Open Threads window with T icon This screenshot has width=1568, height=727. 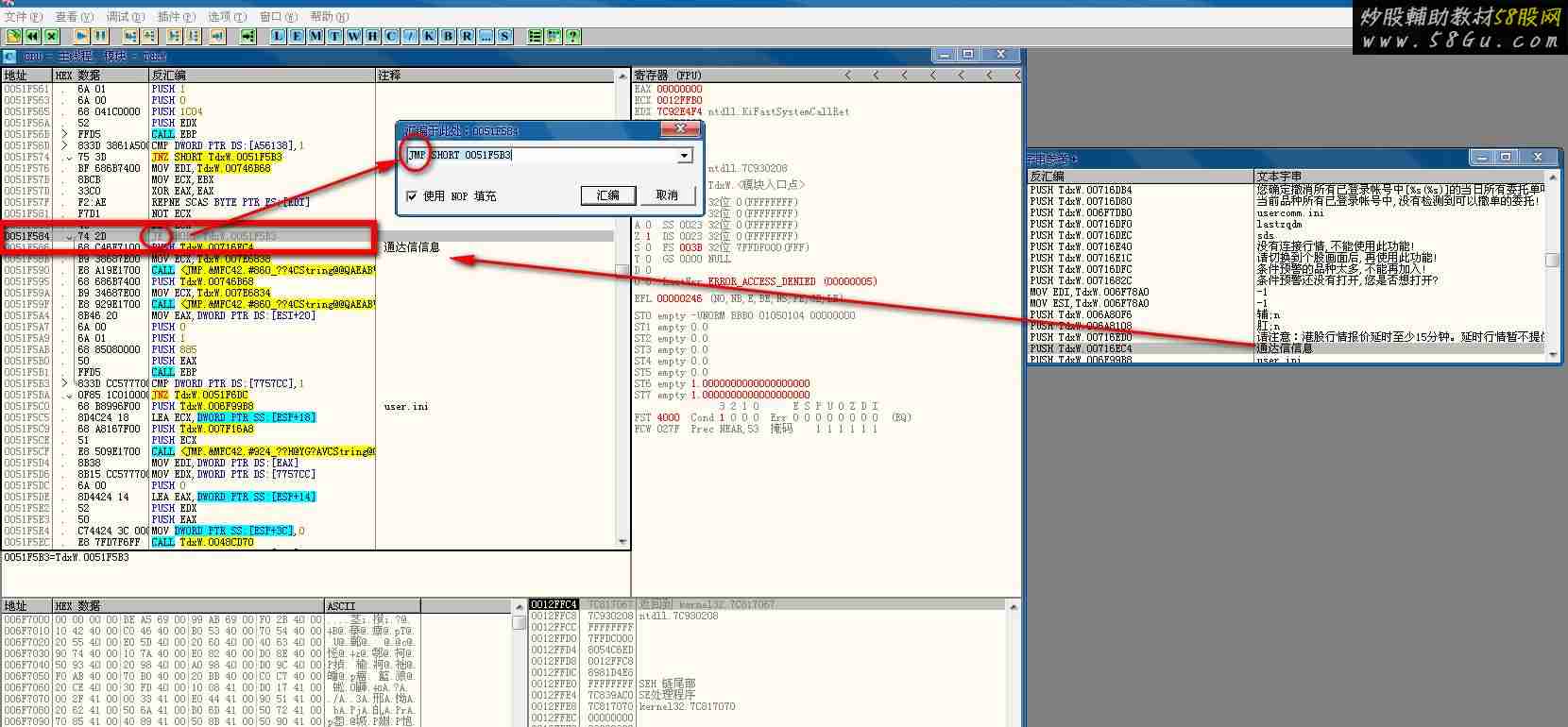(x=335, y=36)
